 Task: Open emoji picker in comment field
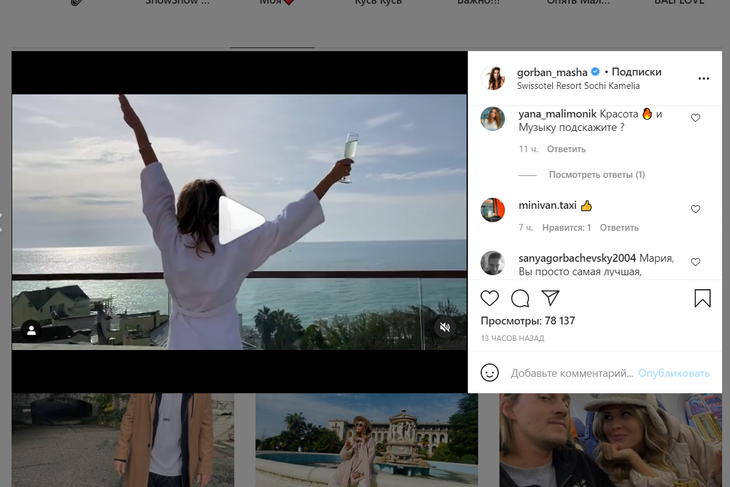pyautogui.click(x=490, y=373)
